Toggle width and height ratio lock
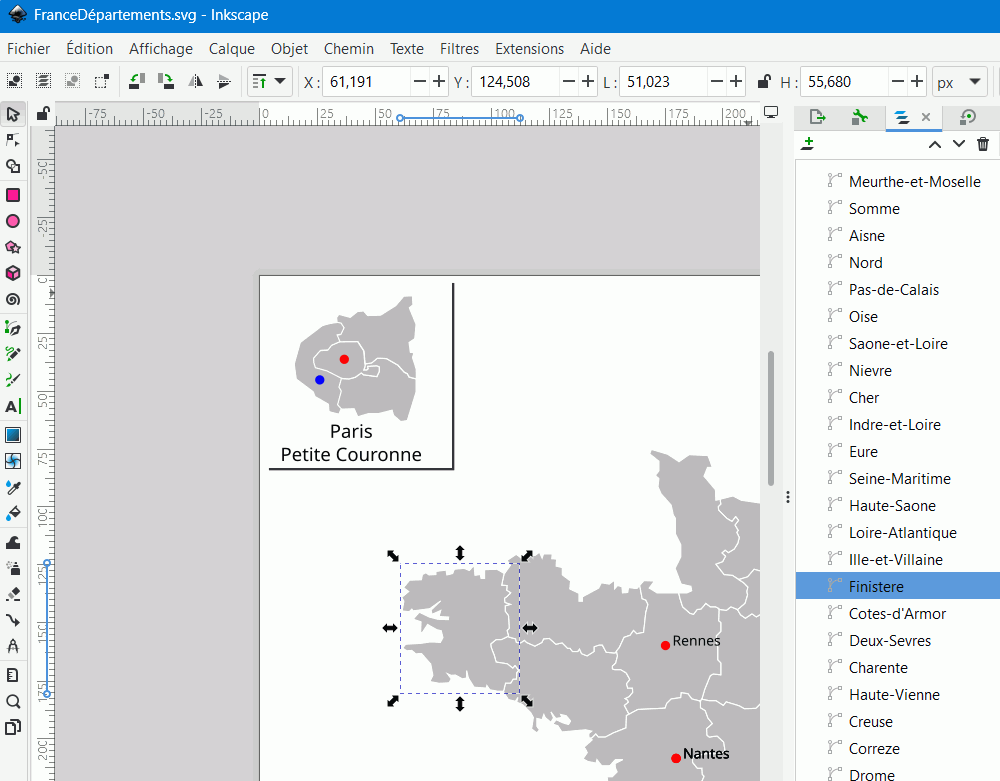Screen dimensions: 1000x781 (x=763, y=82)
